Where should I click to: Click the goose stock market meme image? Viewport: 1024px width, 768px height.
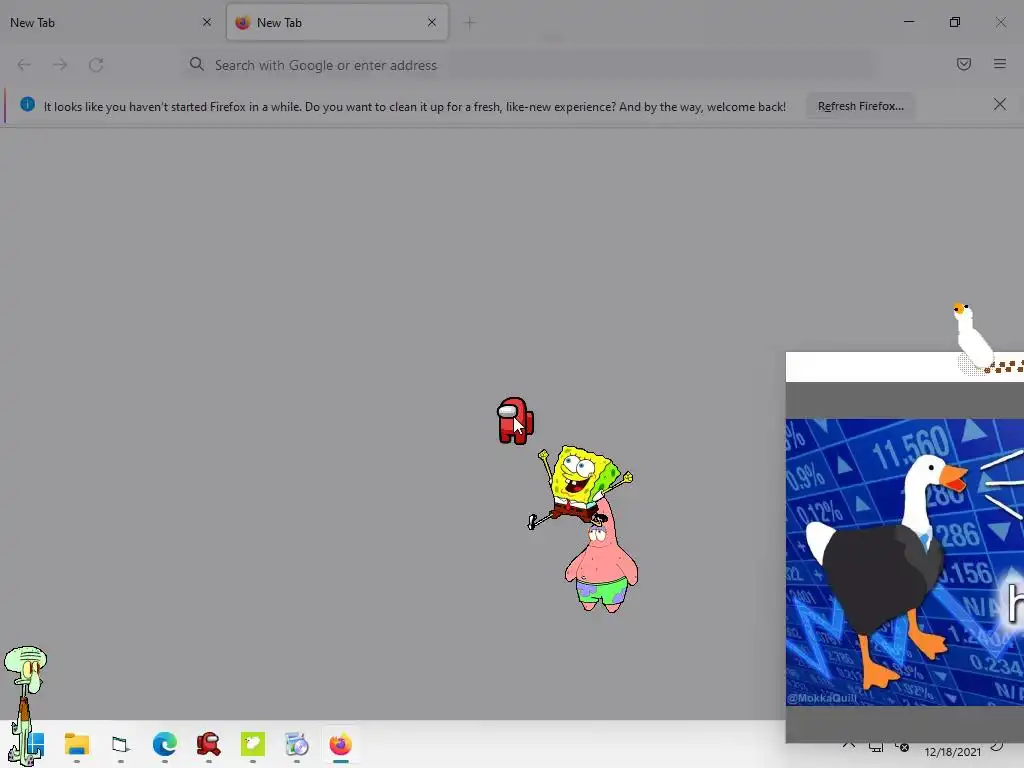pos(904,562)
